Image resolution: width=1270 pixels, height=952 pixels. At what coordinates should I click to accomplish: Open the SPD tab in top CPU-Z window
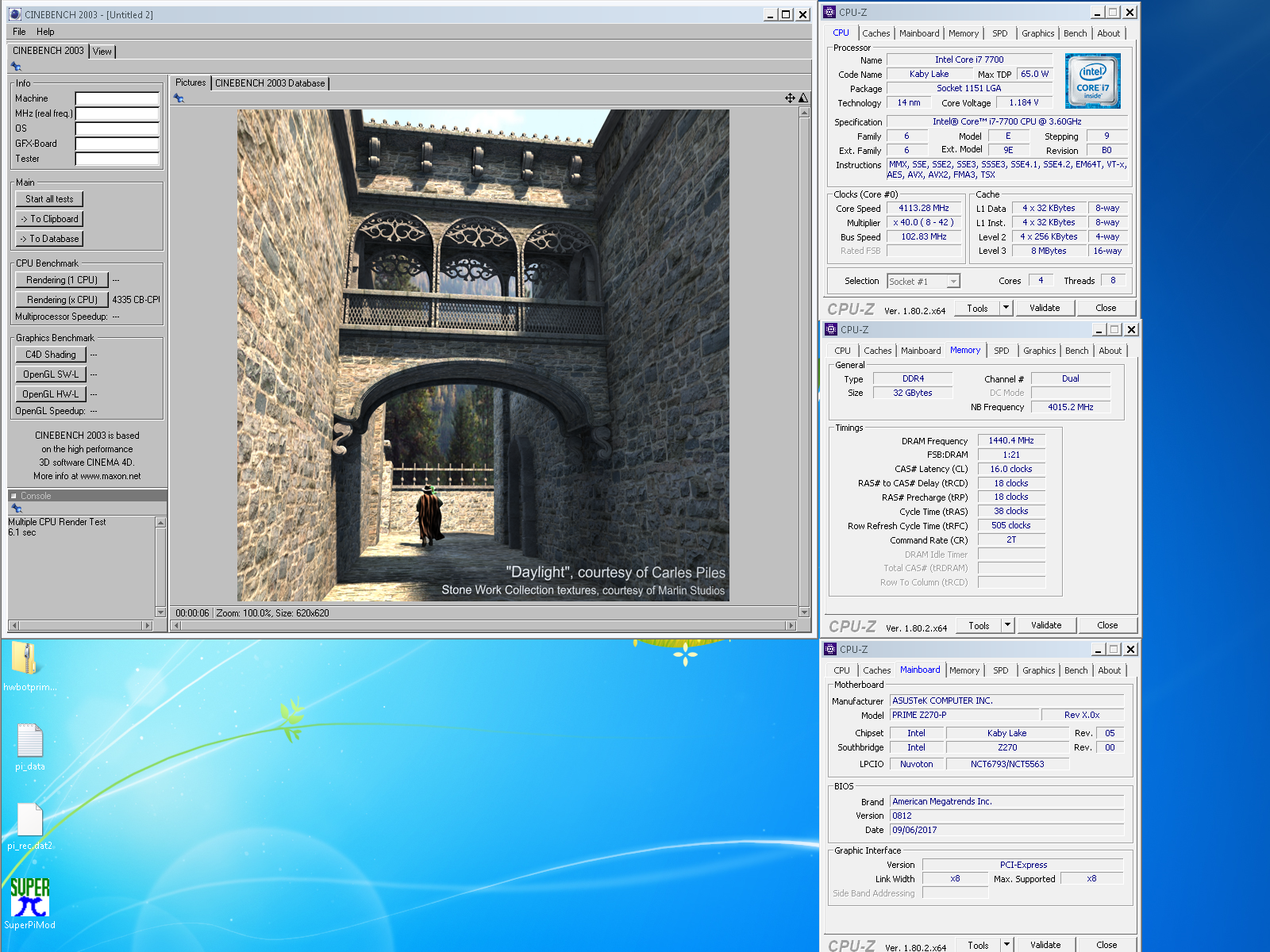coord(1000,33)
